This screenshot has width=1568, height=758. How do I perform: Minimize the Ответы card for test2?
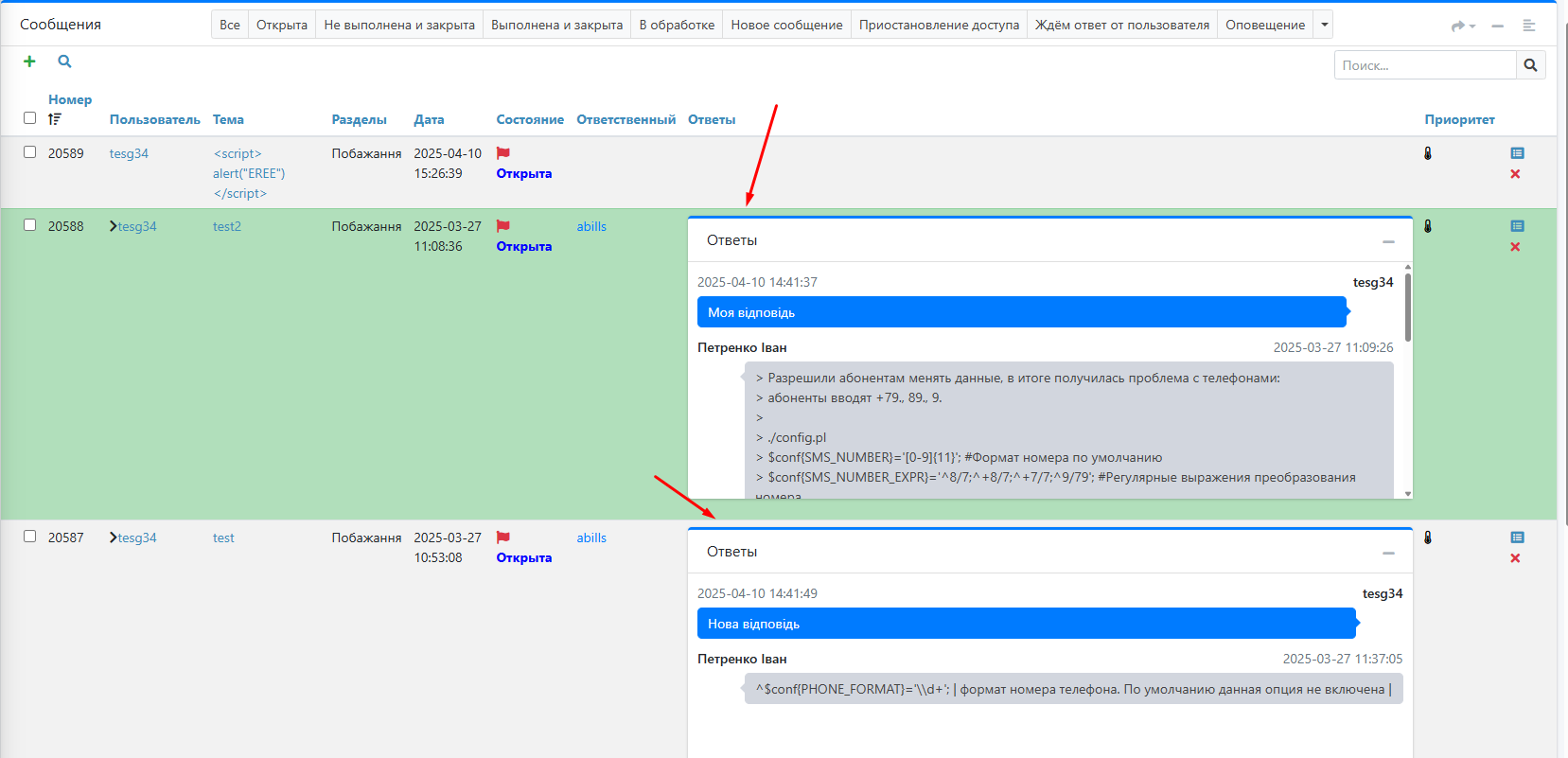pos(1388,241)
